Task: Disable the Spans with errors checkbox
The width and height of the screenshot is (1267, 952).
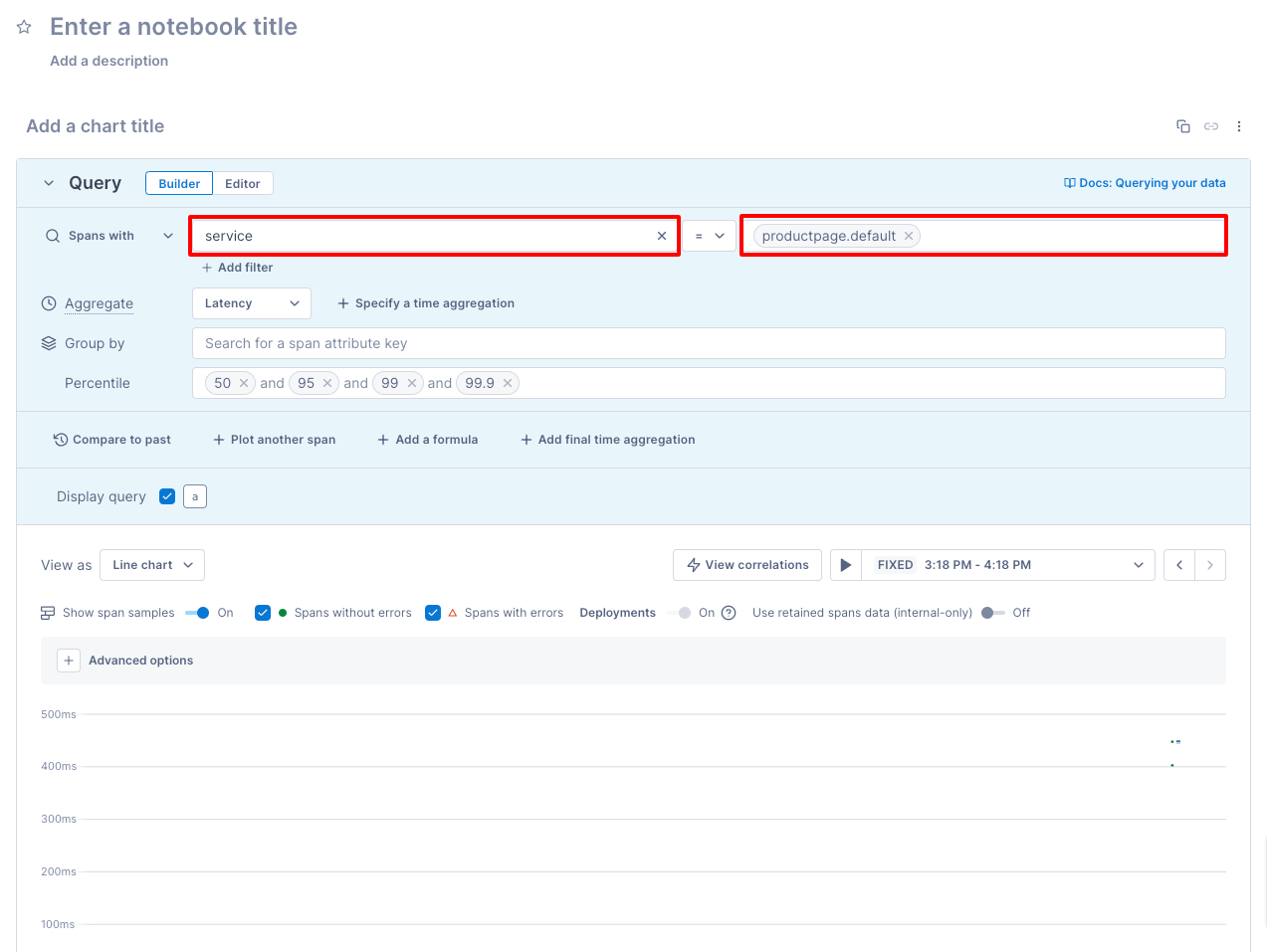Action: tap(433, 613)
